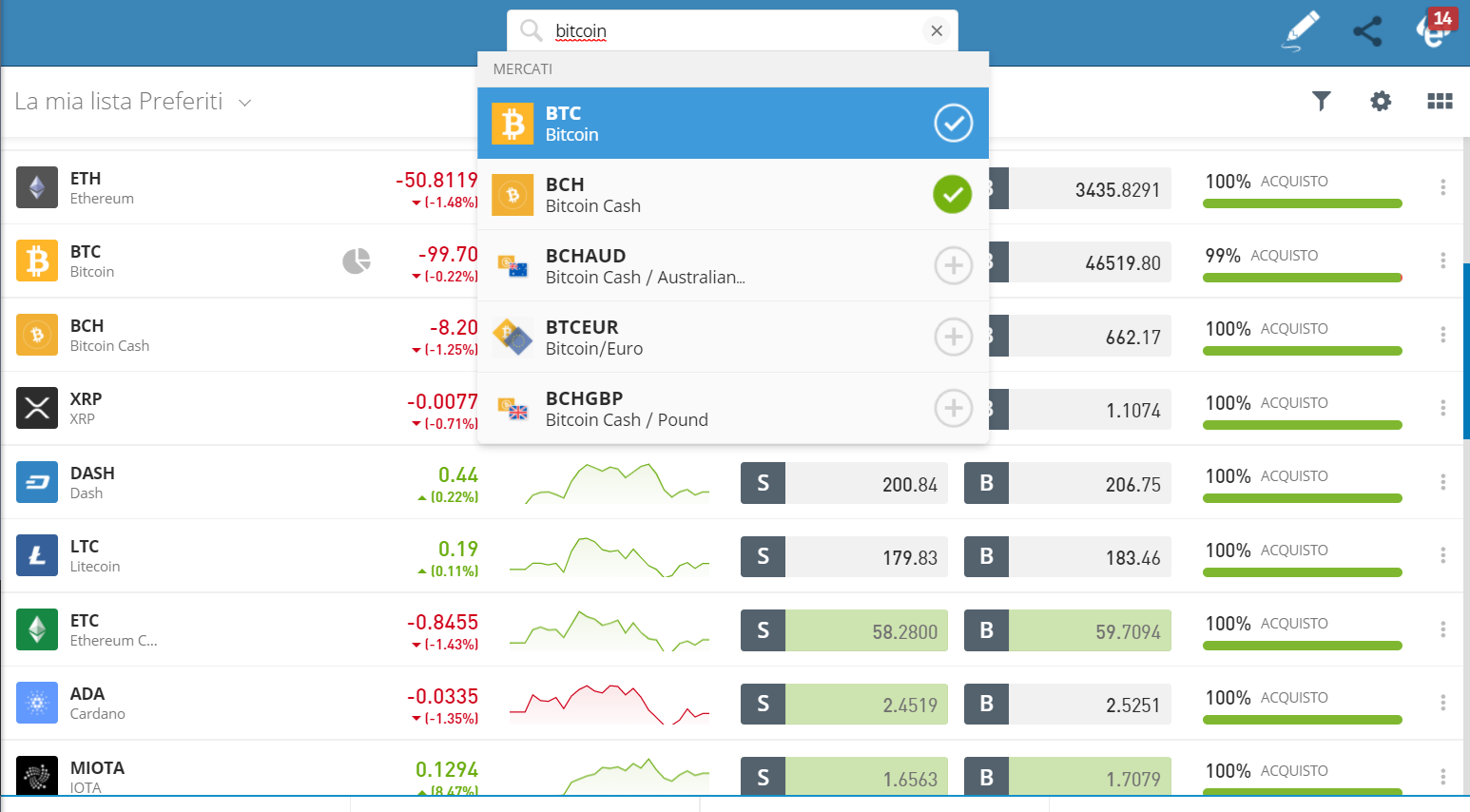Add BTCEUR to watchlist with plus

[953, 337]
